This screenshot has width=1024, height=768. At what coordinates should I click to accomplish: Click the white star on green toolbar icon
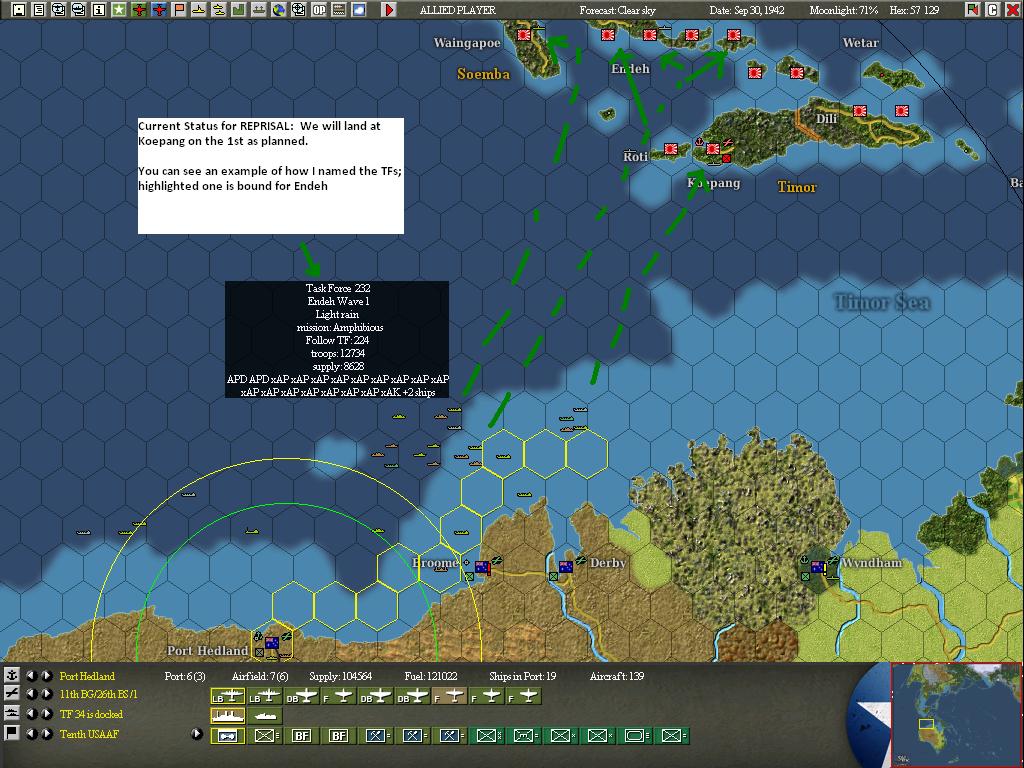[x=119, y=10]
